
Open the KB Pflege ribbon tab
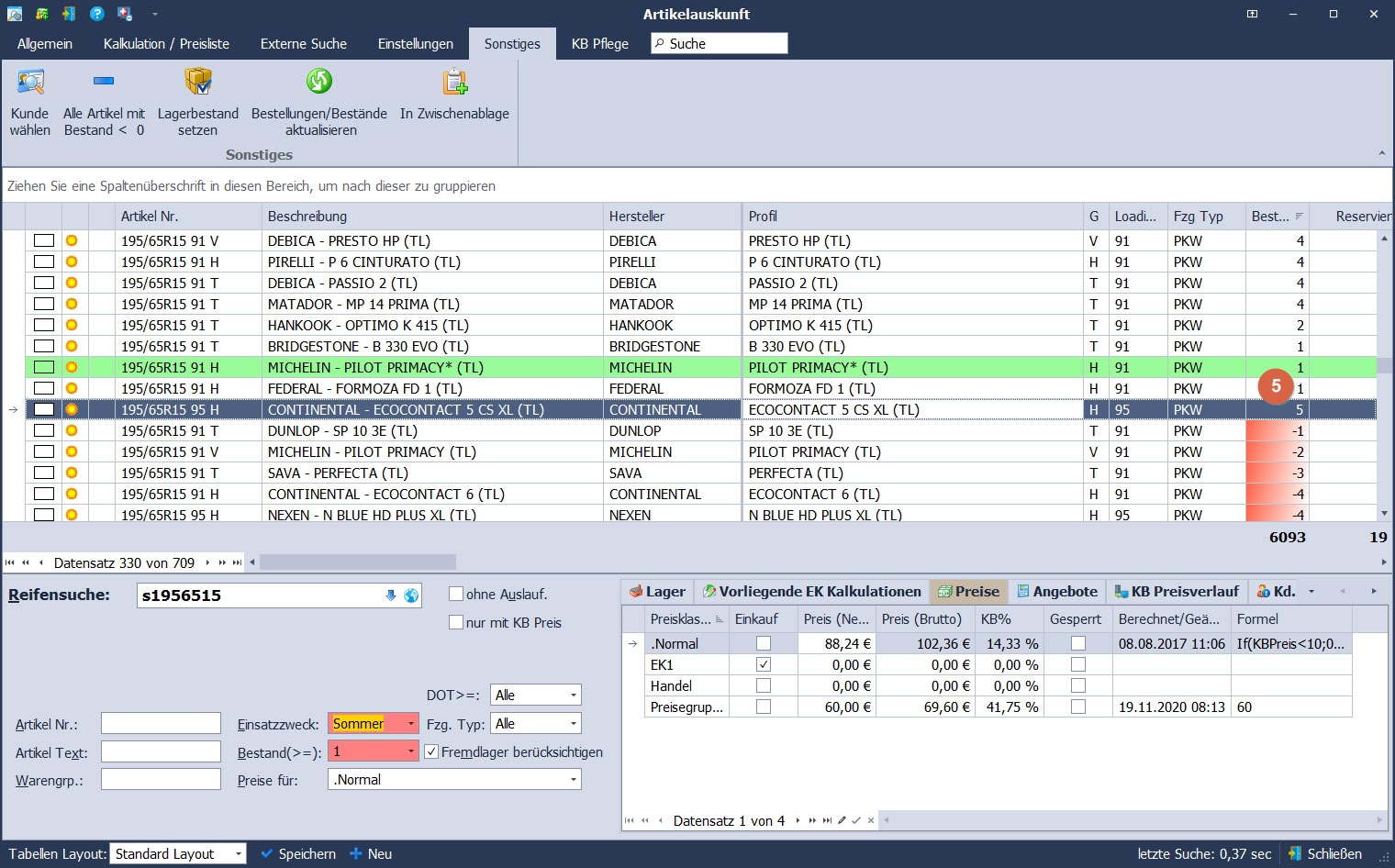[x=600, y=44]
